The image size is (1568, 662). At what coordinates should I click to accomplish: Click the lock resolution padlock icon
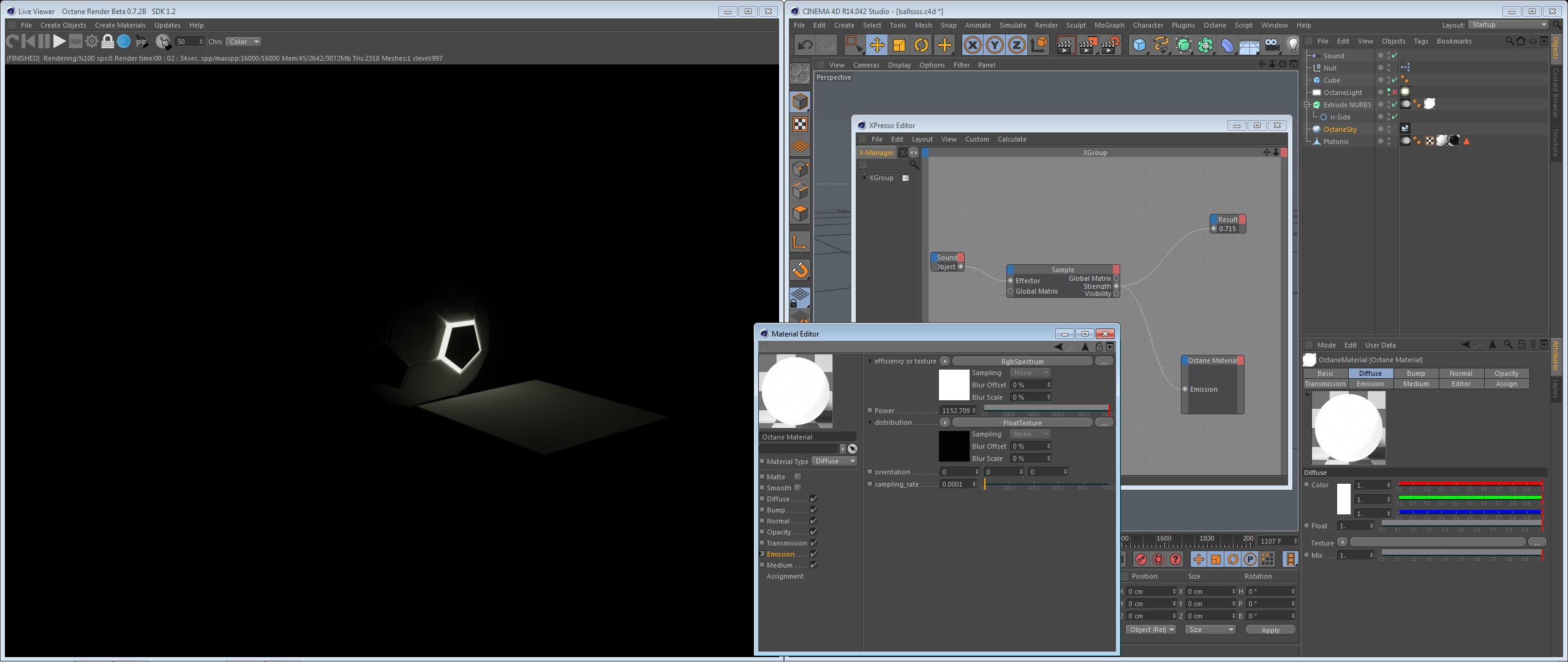(x=108, y=42)
